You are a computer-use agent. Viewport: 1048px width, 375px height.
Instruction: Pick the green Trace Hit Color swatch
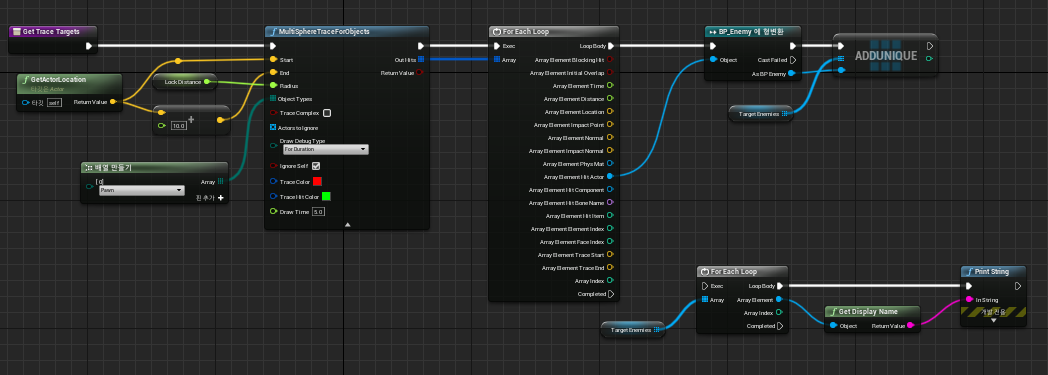(x=325, y=197)
